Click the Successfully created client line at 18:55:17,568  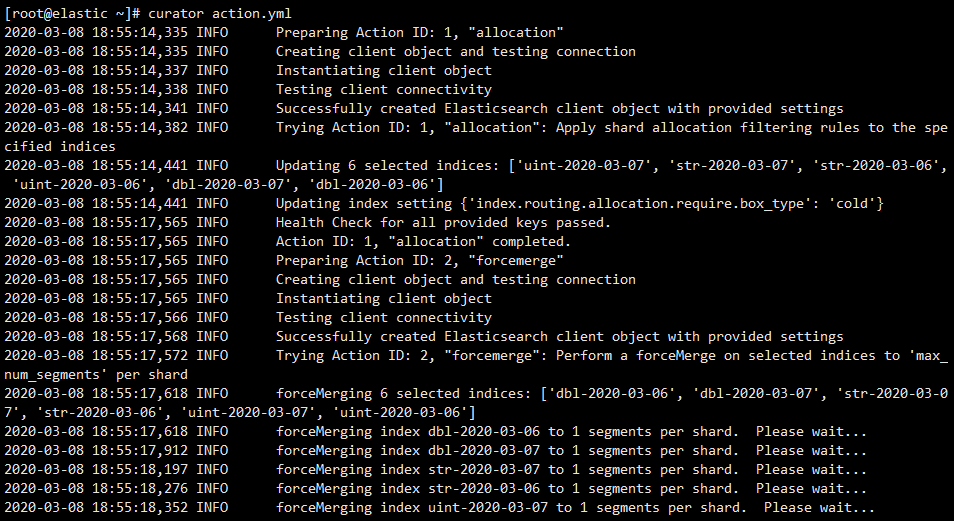[x=559, y=337]
